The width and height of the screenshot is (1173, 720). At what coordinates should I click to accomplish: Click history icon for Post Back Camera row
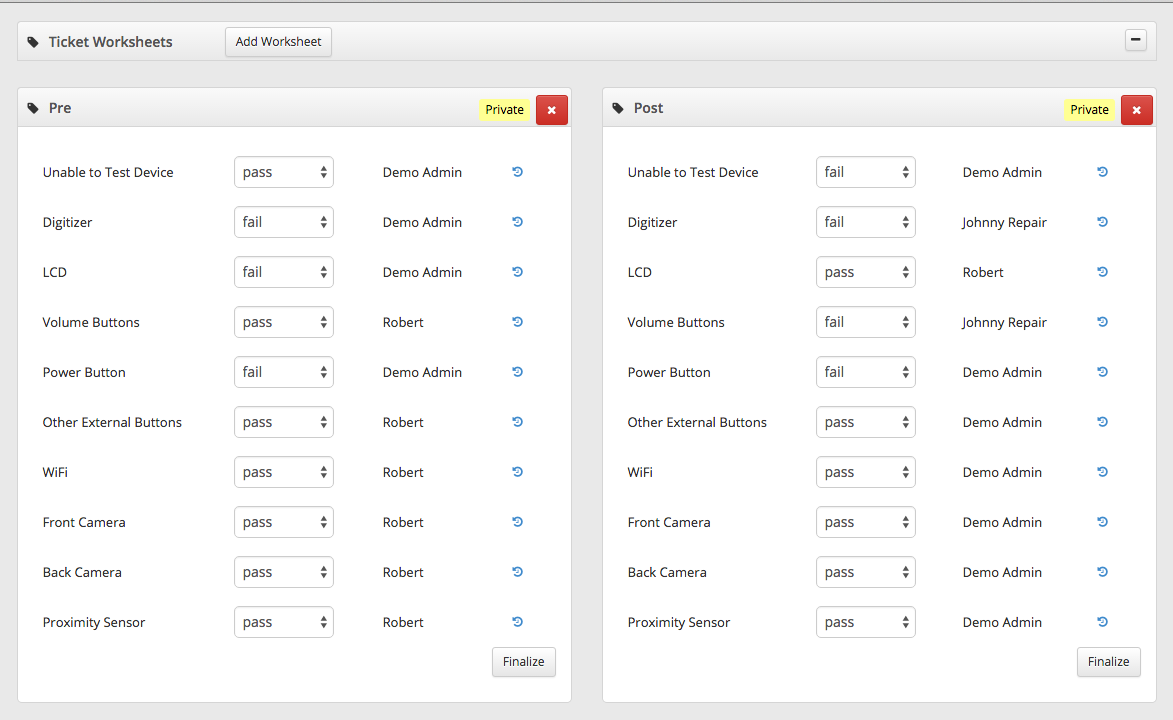coord(1102,572)
